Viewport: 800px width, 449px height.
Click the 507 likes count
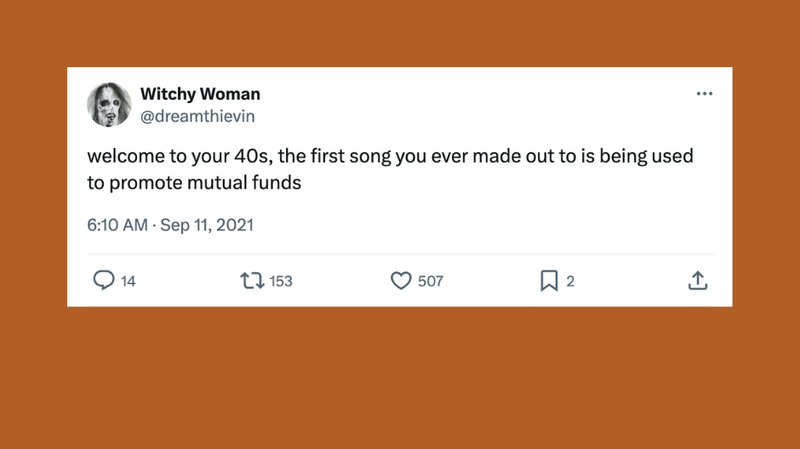pyautogui.click(x=430, y=282)
